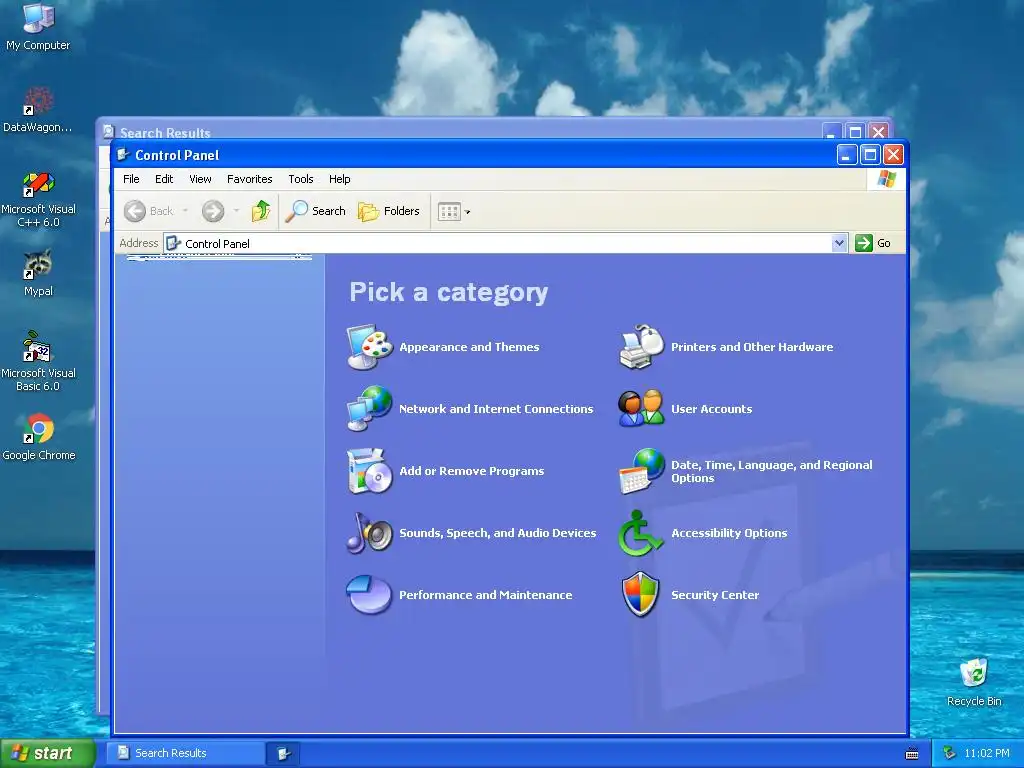Click the Accessibility Options link

729,533
